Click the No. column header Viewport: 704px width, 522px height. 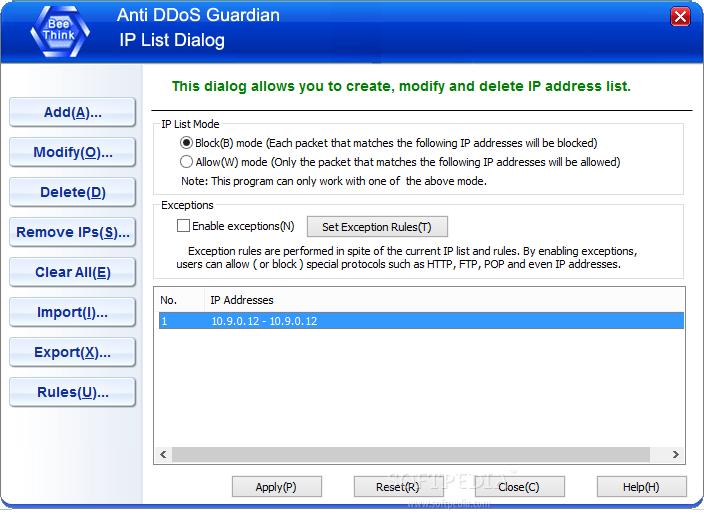point(180,300)
